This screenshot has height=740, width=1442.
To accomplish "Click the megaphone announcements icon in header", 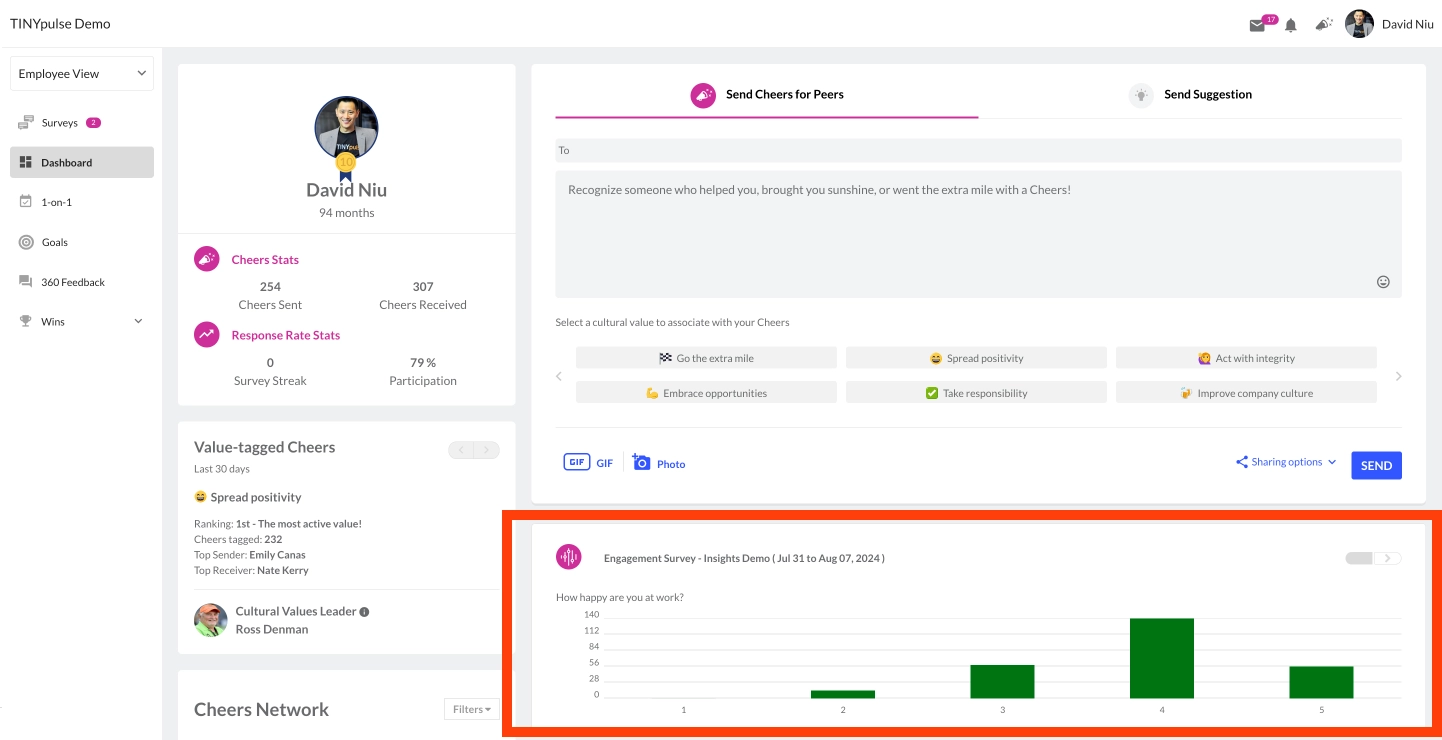I will (1322, 23).
